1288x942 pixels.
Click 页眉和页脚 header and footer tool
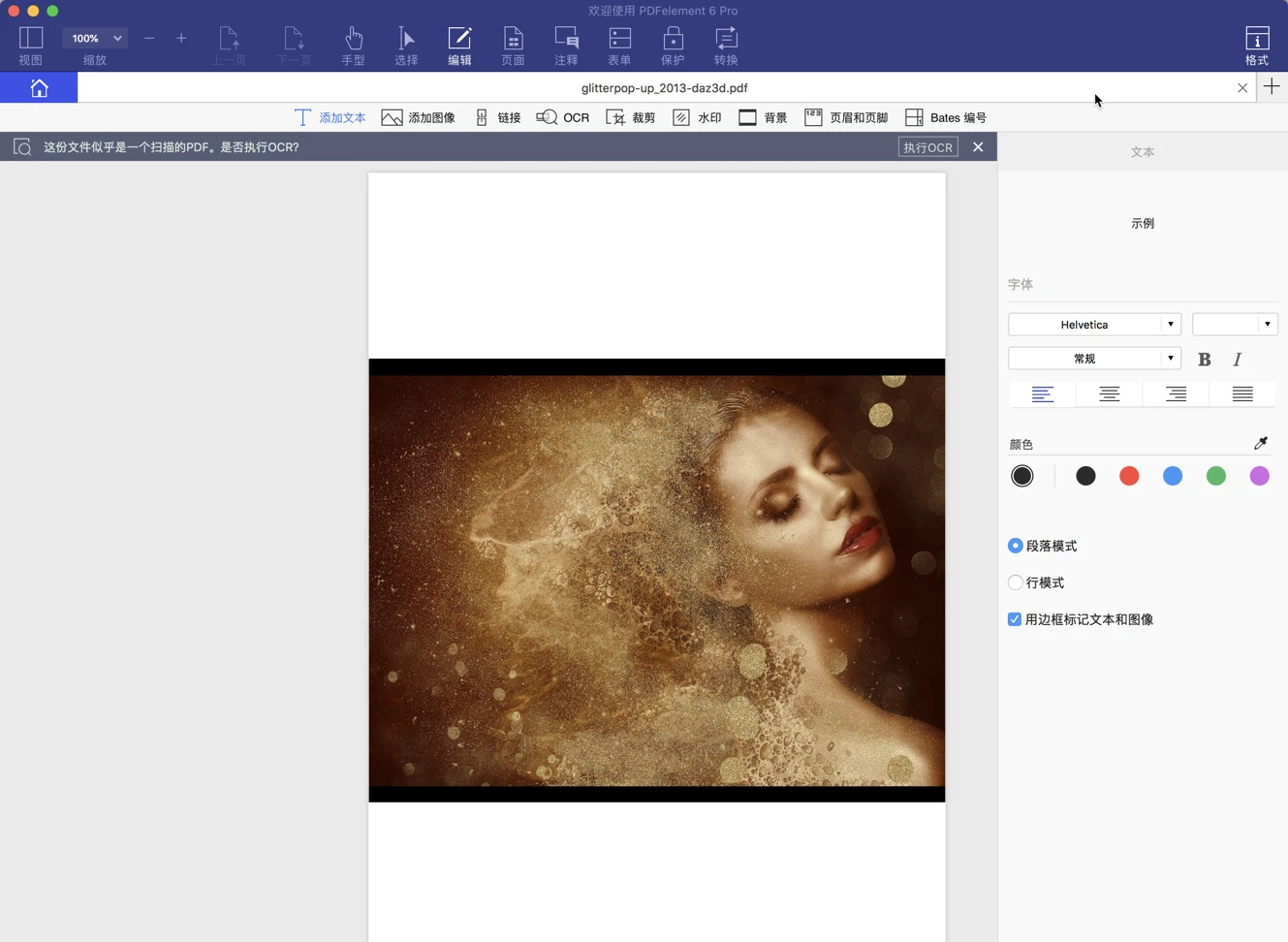[846, 117]
